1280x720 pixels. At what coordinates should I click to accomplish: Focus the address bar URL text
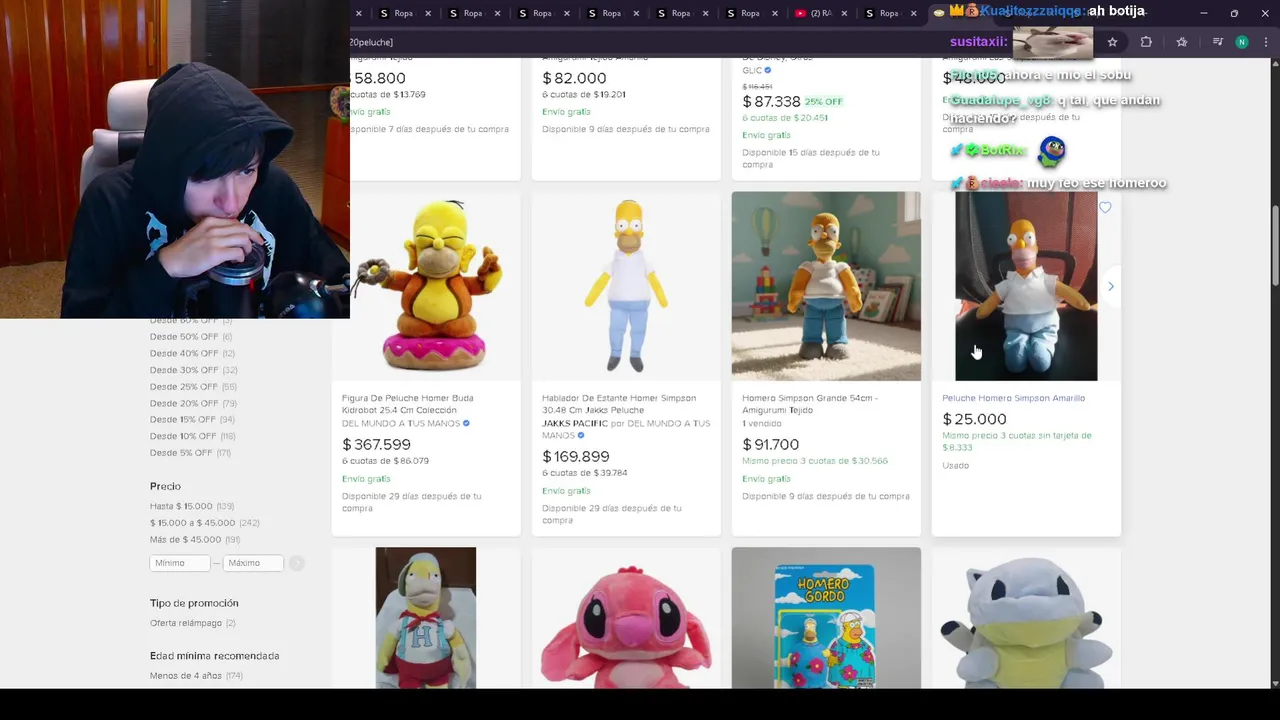tap(372, 42)
